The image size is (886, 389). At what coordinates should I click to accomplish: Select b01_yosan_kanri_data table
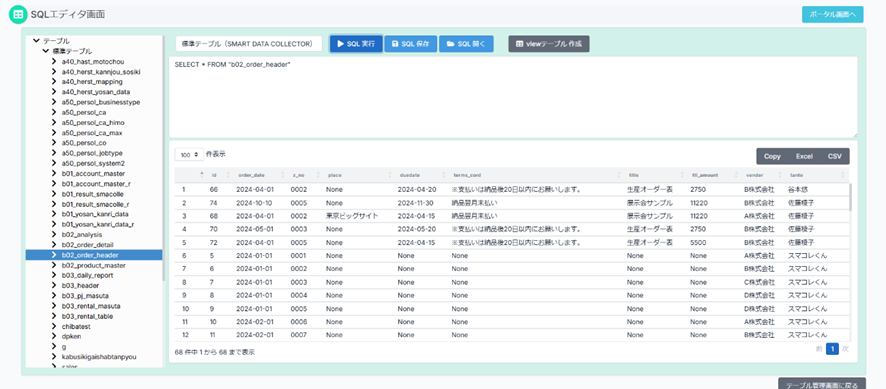(95, 214)
